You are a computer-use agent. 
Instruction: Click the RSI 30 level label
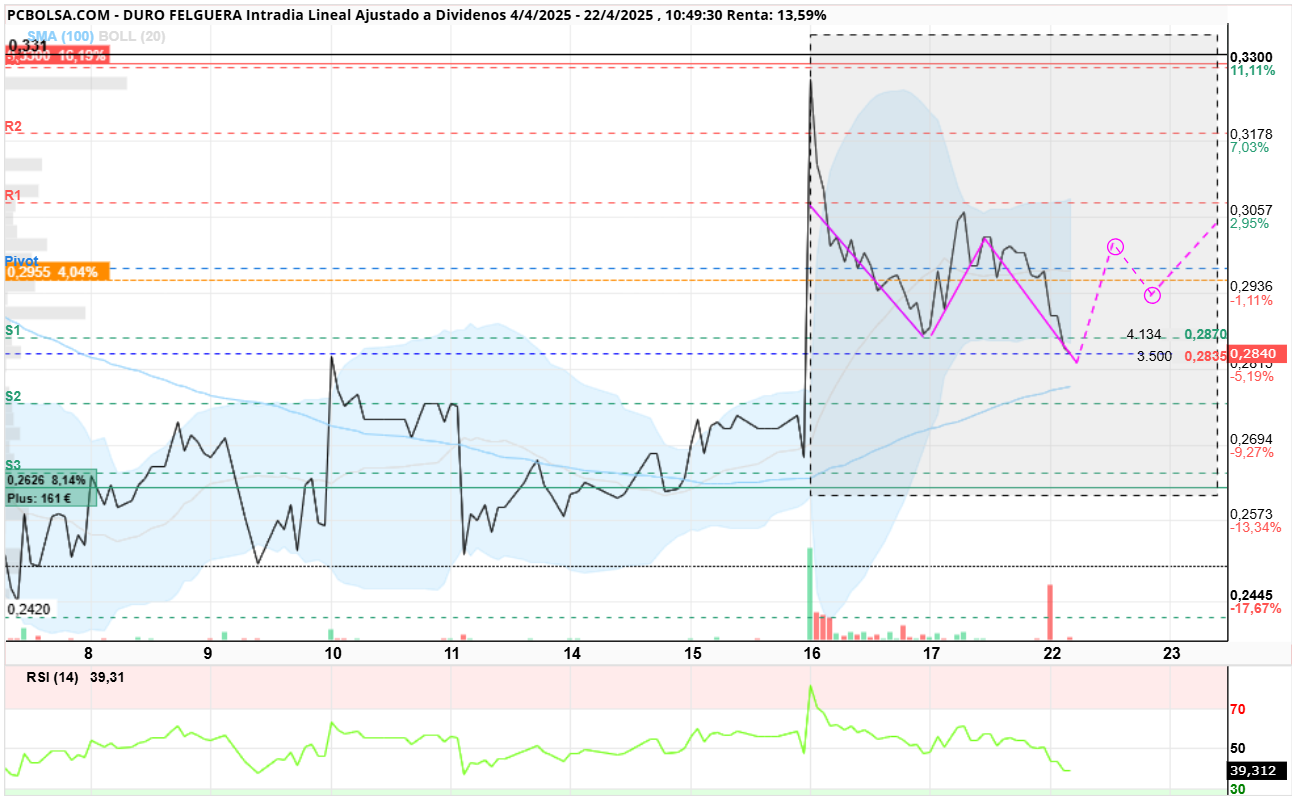click(x=1237, y=789)
